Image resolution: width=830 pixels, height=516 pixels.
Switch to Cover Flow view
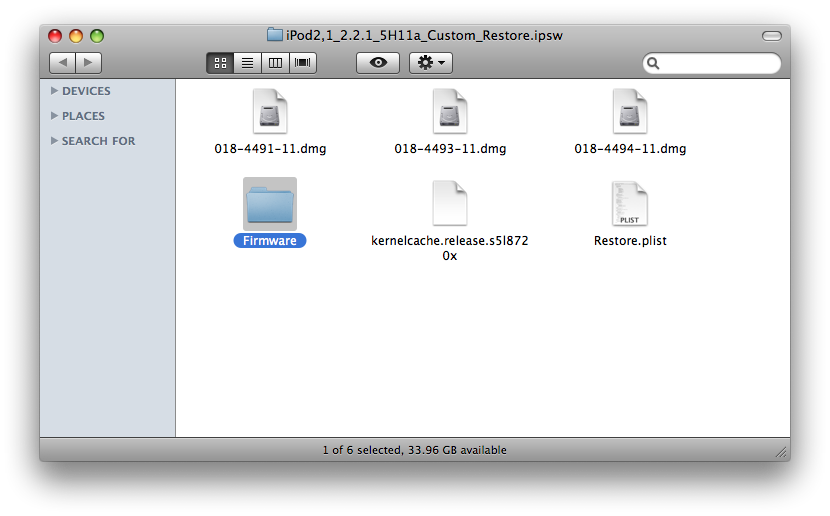(302, 63)
